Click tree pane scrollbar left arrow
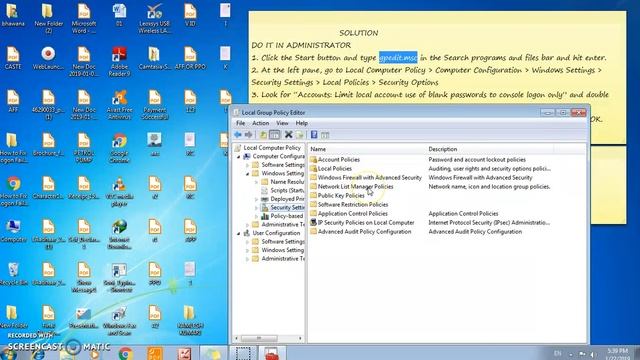 coord(236,338)
